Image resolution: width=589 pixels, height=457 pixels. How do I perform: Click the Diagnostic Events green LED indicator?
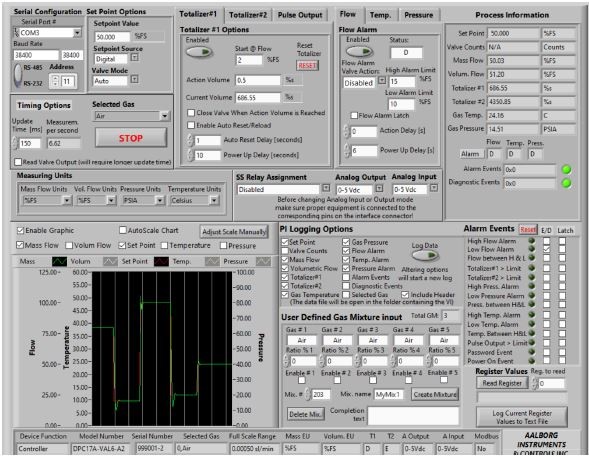[566, 183]
